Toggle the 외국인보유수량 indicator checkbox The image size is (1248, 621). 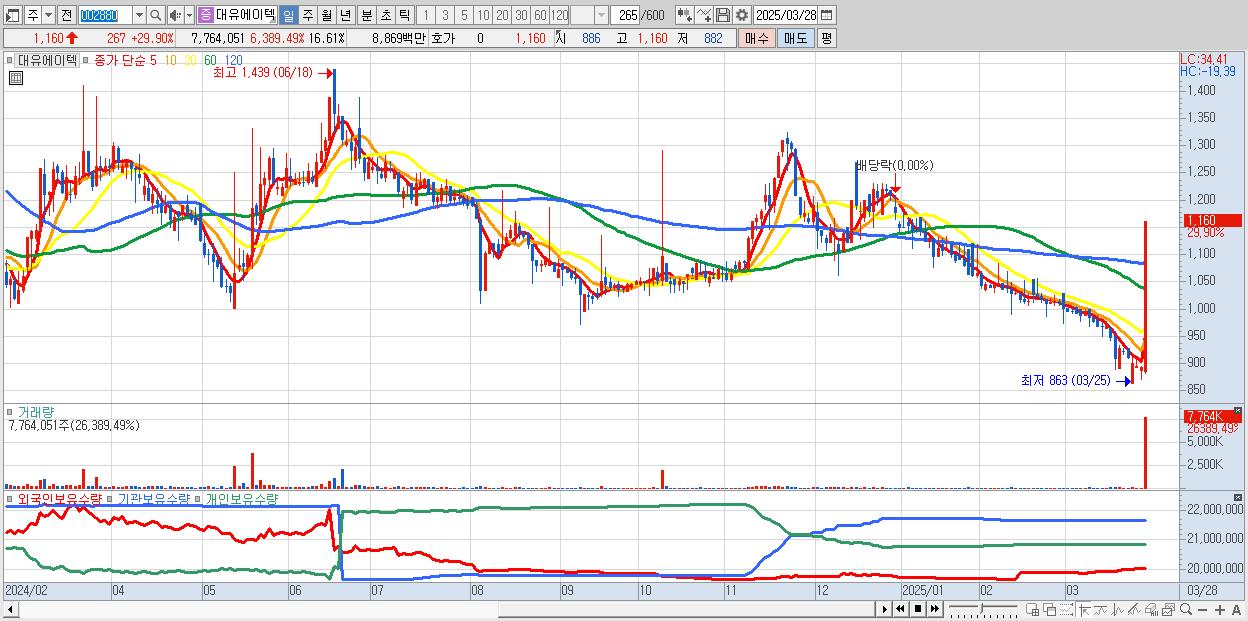tap(11, 498)
